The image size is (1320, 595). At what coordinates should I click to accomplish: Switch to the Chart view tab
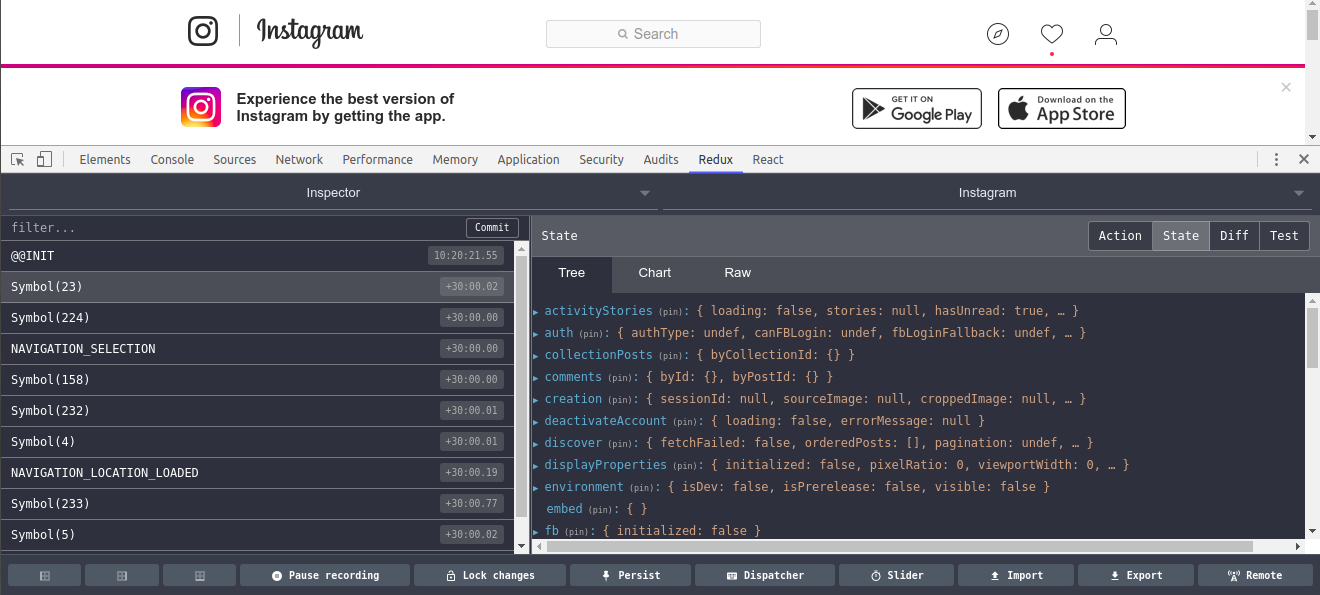(655, 273)
